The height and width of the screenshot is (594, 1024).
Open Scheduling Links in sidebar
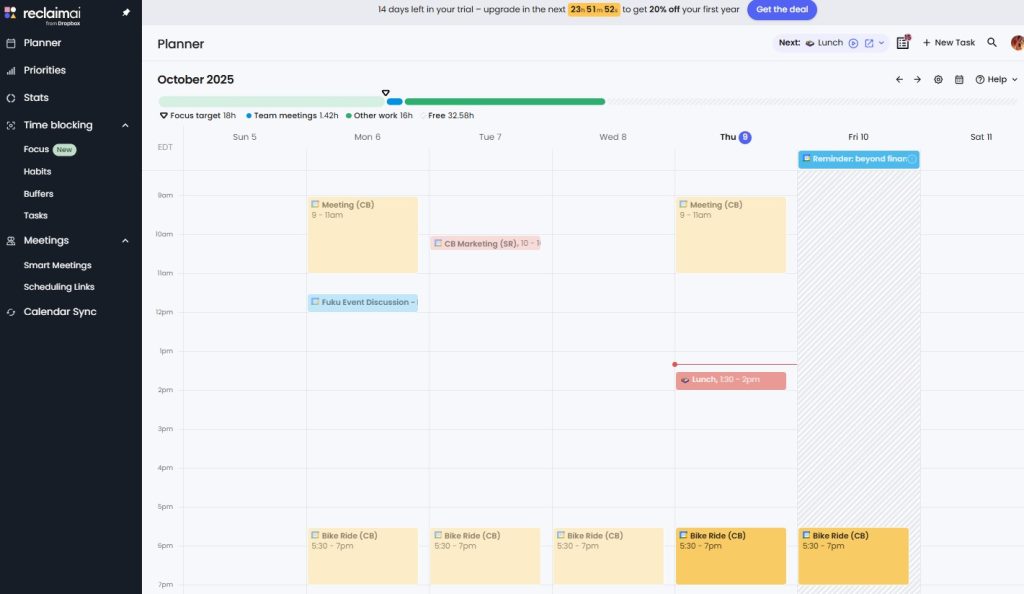[x=59, y=287]
